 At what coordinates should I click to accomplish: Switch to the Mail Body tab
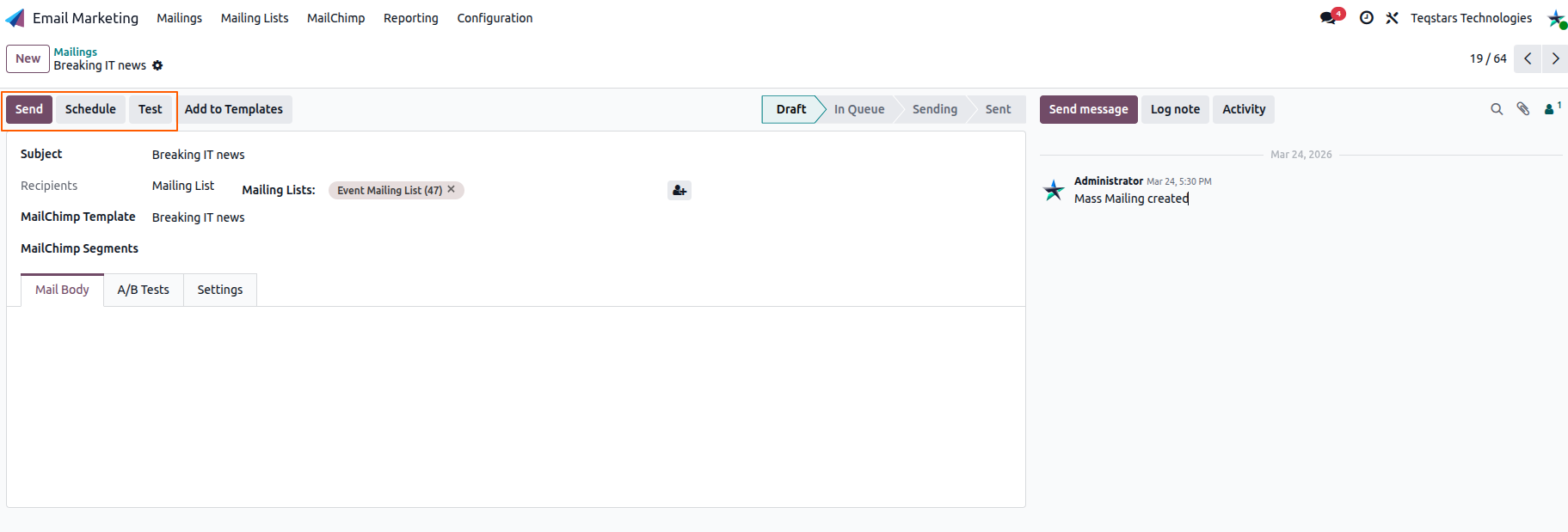(x=62, y=290)
